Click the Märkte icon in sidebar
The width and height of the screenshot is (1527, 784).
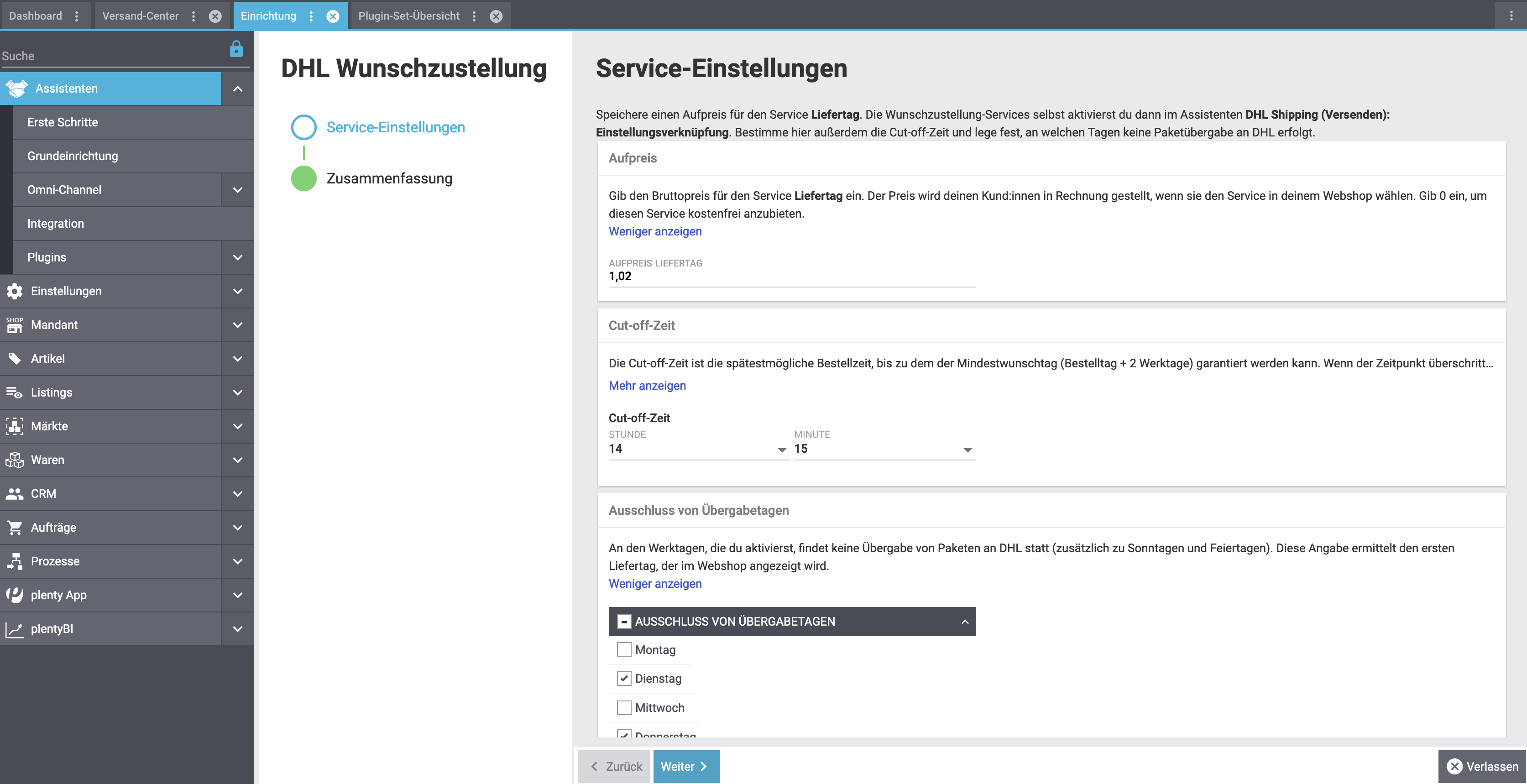click(x=15, y=426)
